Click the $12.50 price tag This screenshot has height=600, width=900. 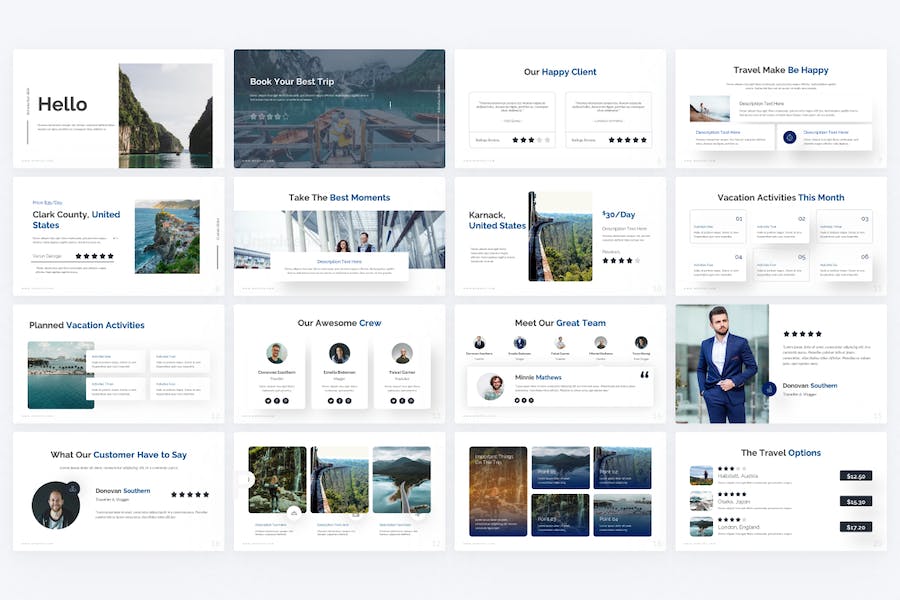[855, 476]
